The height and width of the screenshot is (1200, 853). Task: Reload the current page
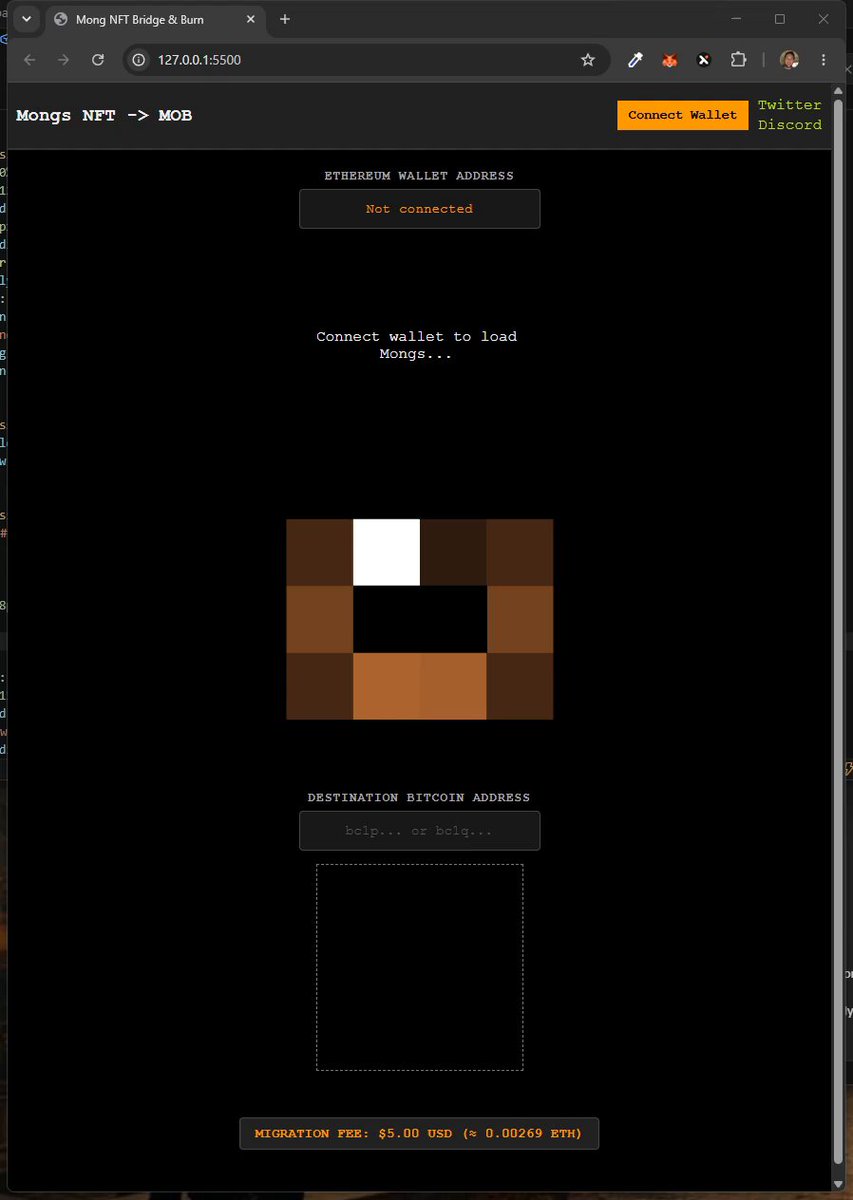pos(98,60)
